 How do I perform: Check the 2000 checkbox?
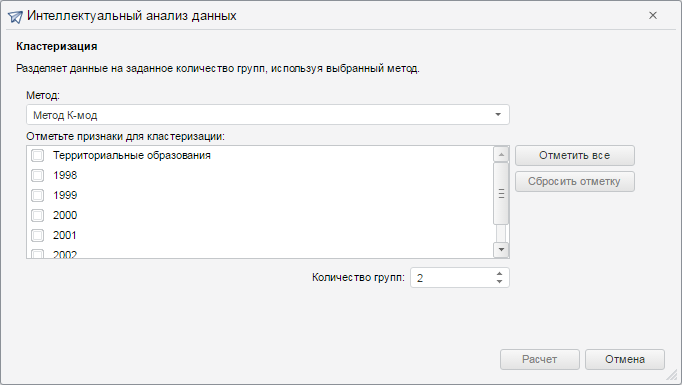tap(37, 215)
